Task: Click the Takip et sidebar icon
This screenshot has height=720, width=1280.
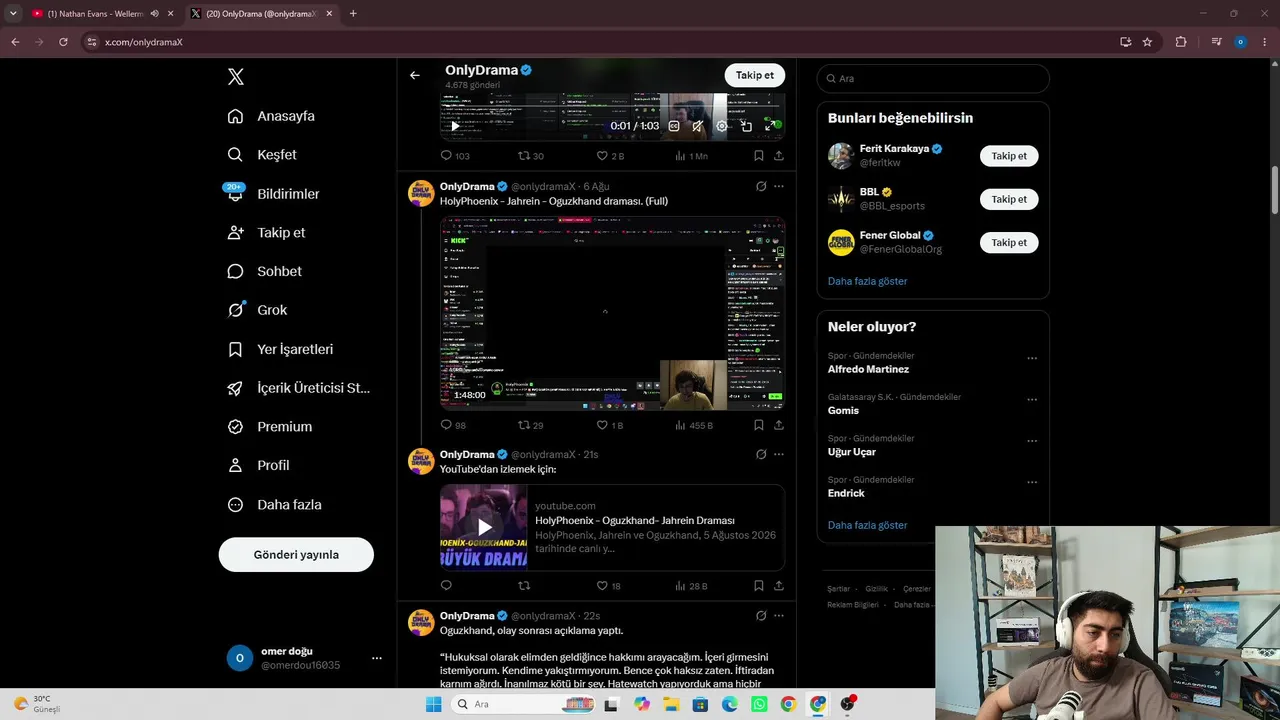Action: 236,232
